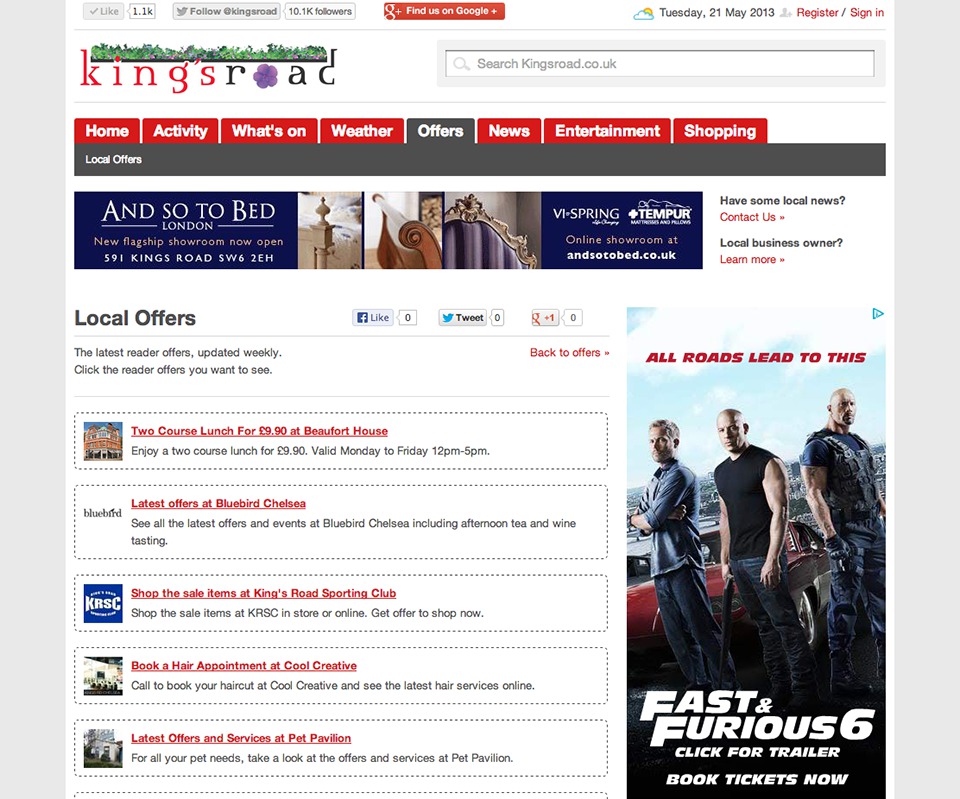Open the Contact Us link
This screenshot has width=960, height=799.
(x=752, y=217)
